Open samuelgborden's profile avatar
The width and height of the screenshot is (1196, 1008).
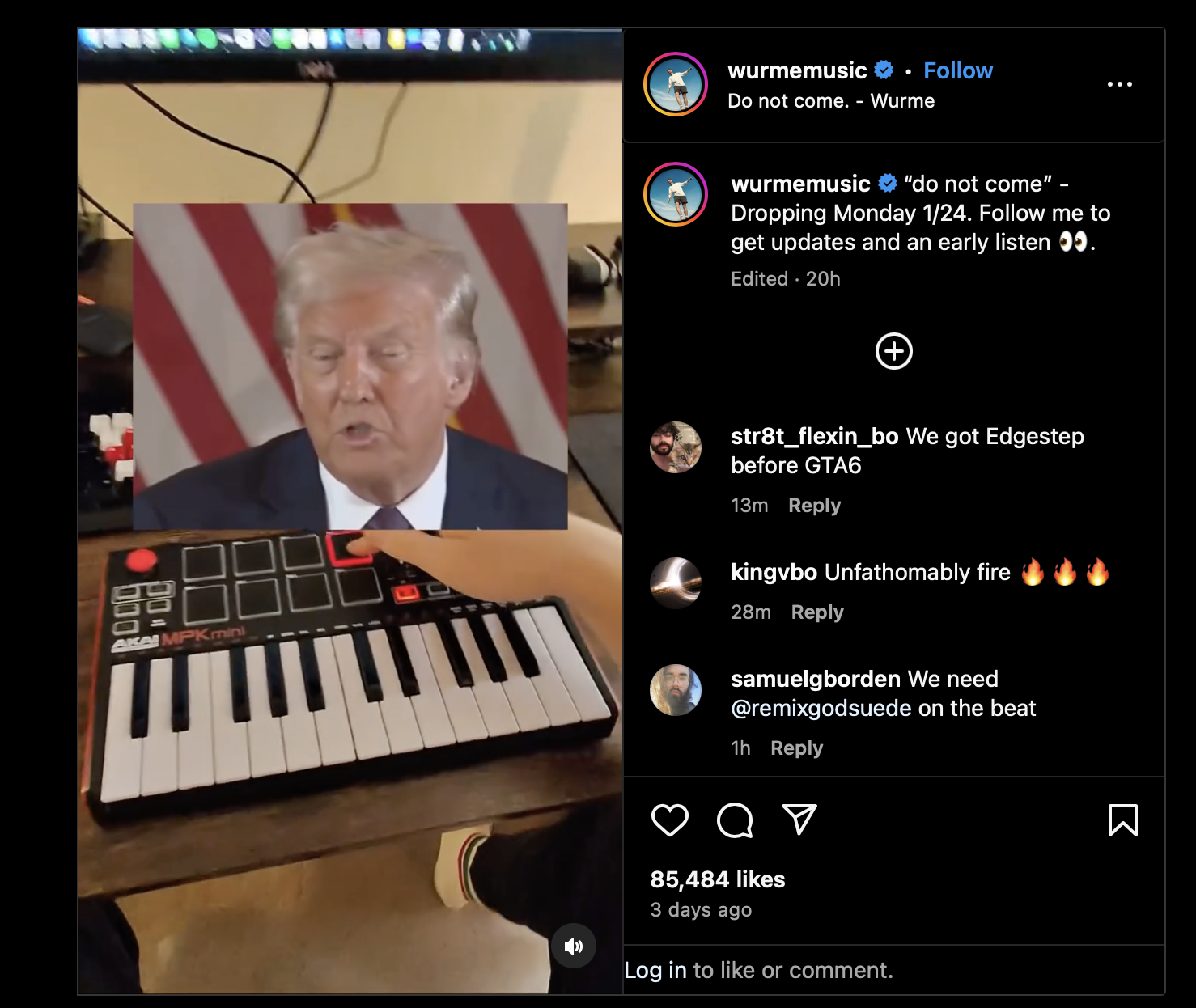676,690
